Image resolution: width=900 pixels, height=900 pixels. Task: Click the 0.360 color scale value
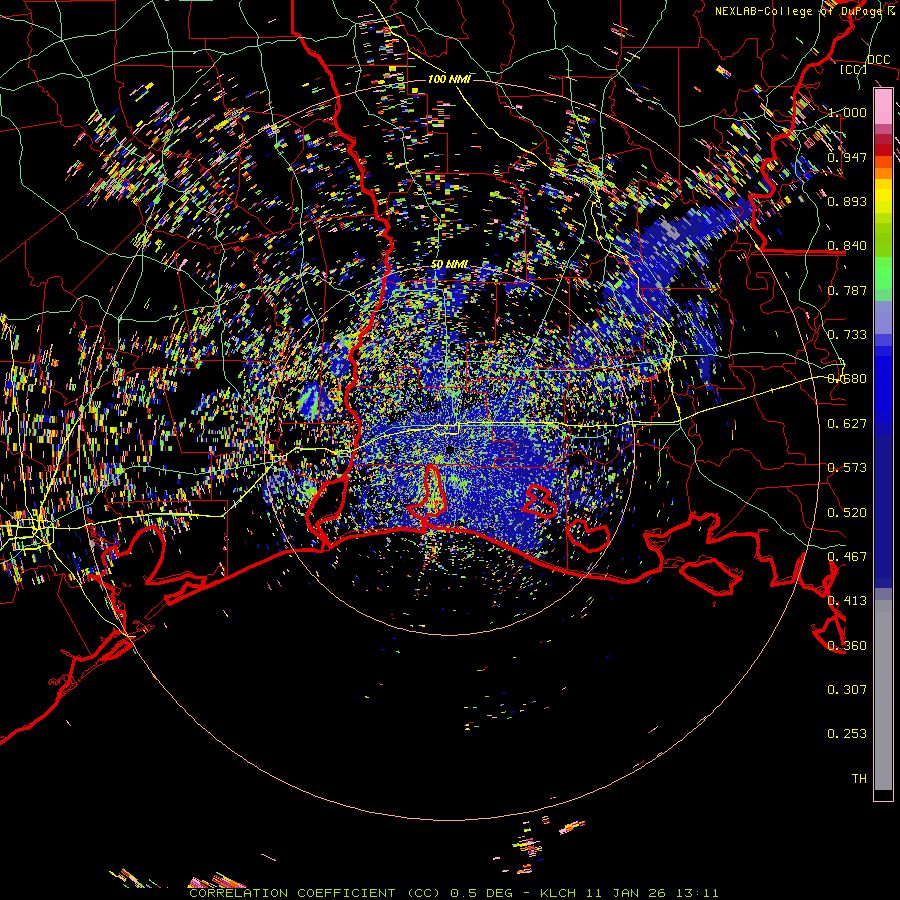point(847,646)
